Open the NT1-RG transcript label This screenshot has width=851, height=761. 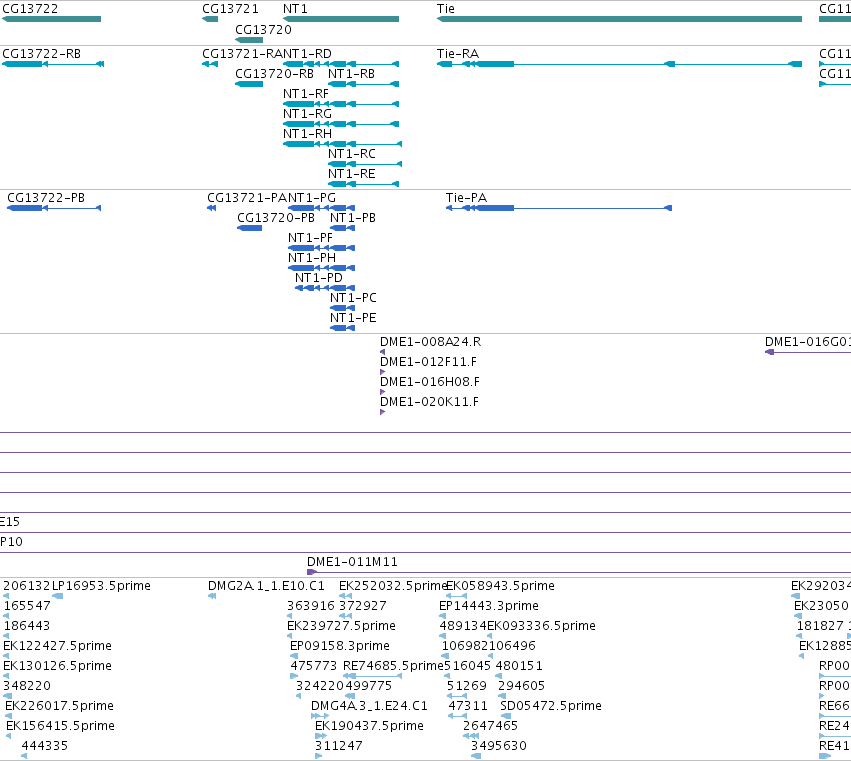tap(307, 114)
